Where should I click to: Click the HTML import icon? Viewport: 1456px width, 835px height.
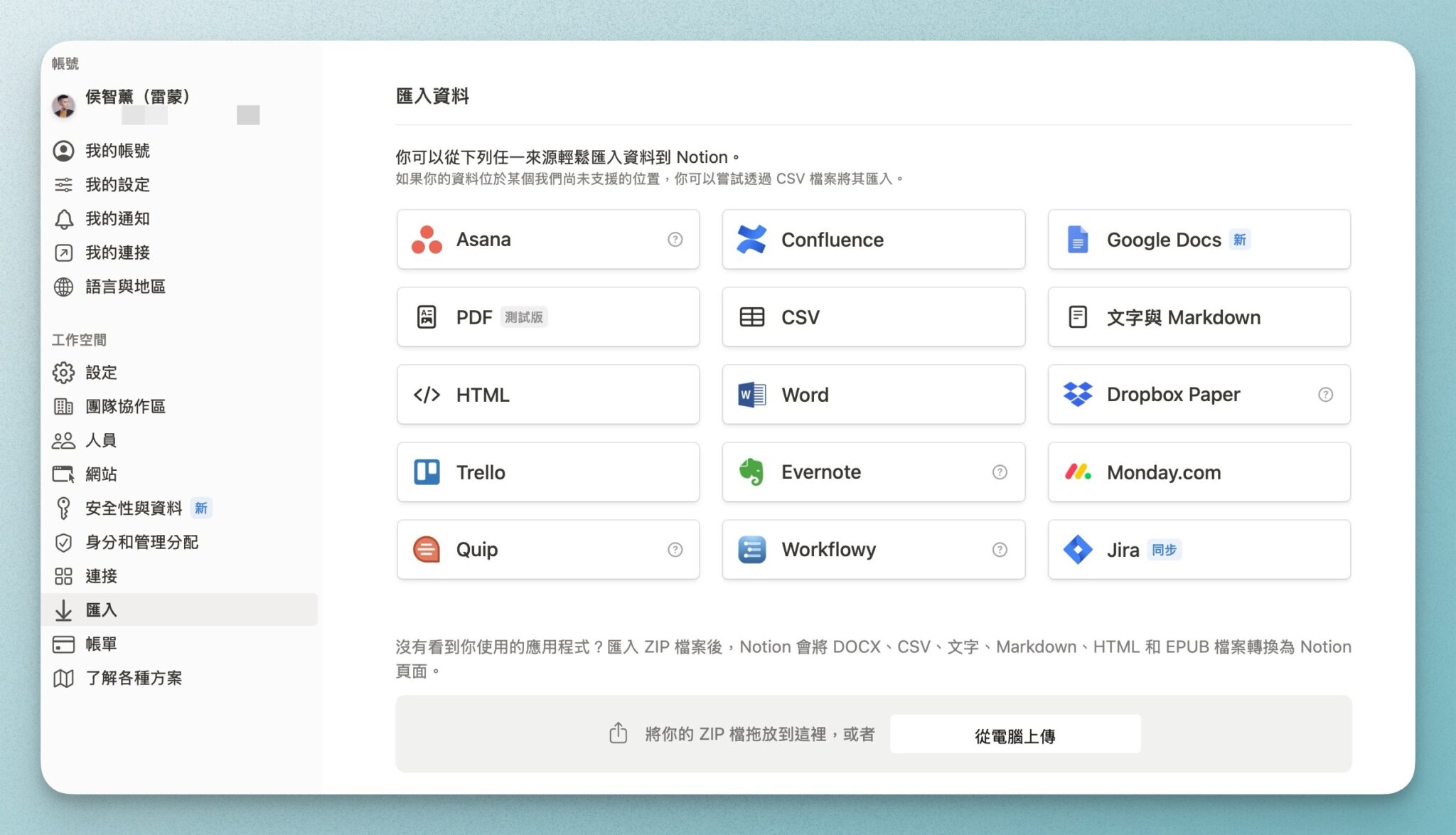427,395
